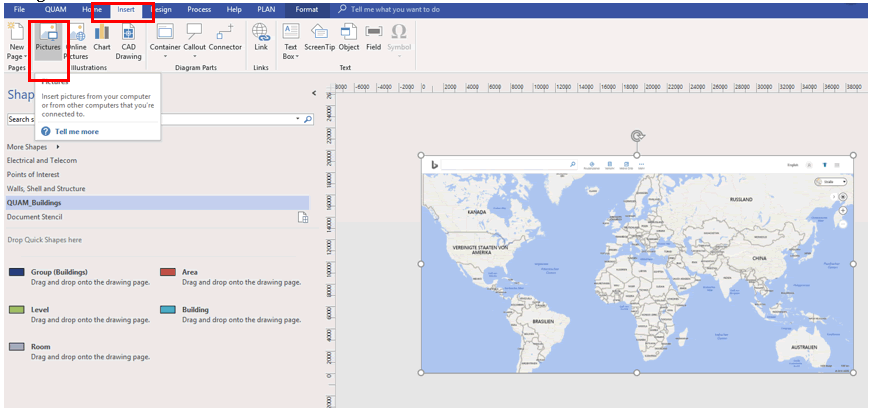Select QUAM_Buildings stencil
Image resolution: width=873 pixels, height=411 pixels.
(x=157, y=203)
